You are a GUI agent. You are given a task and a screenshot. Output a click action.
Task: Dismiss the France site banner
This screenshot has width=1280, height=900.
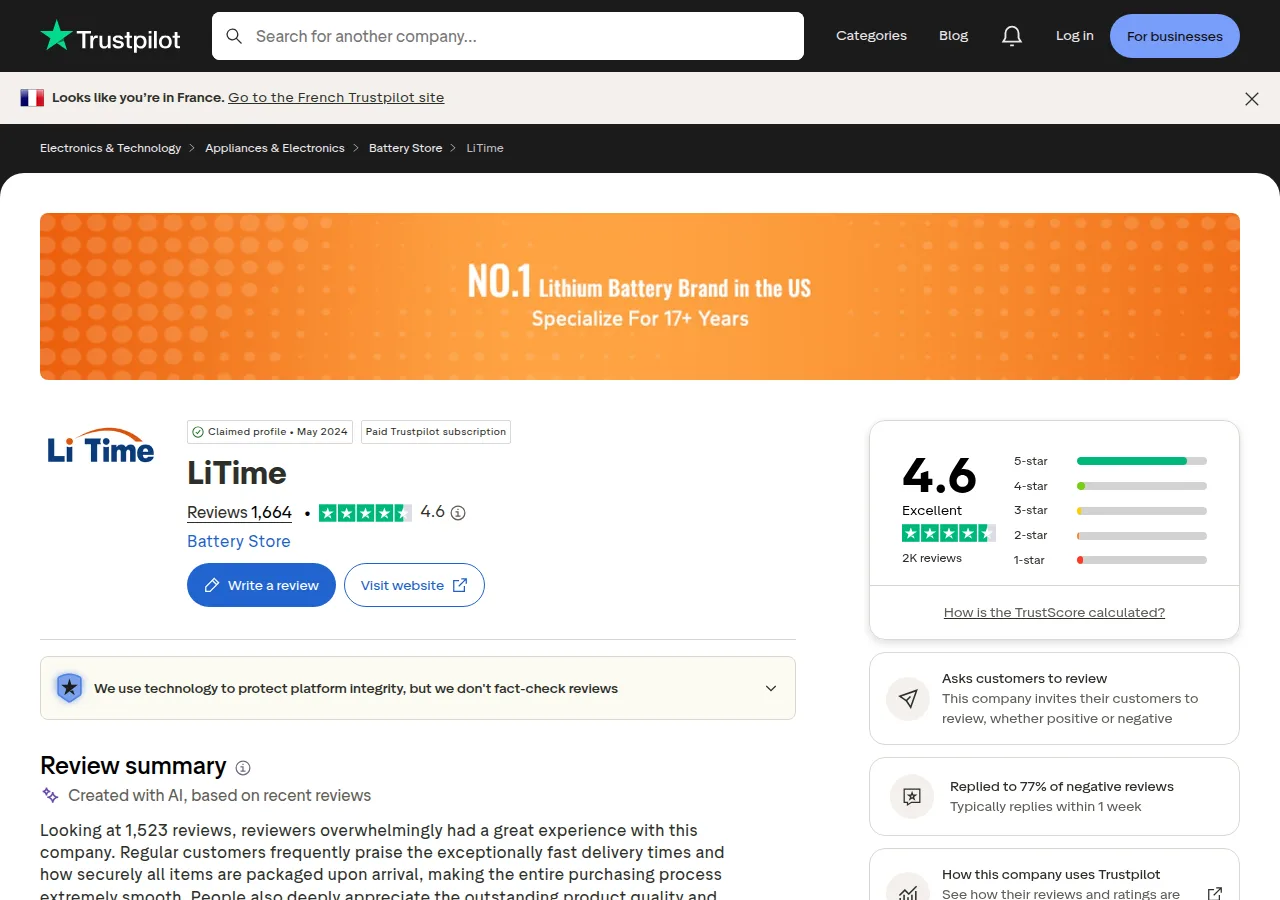[x=1252, y=98]
